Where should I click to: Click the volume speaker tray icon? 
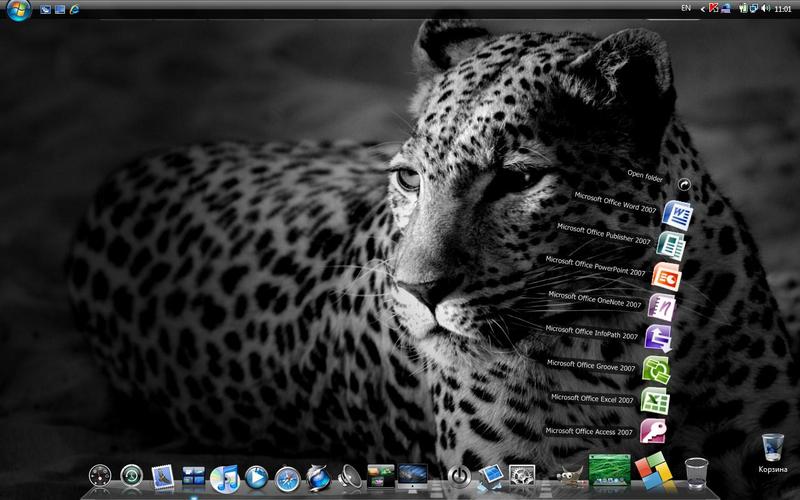[x=765, y=8]
